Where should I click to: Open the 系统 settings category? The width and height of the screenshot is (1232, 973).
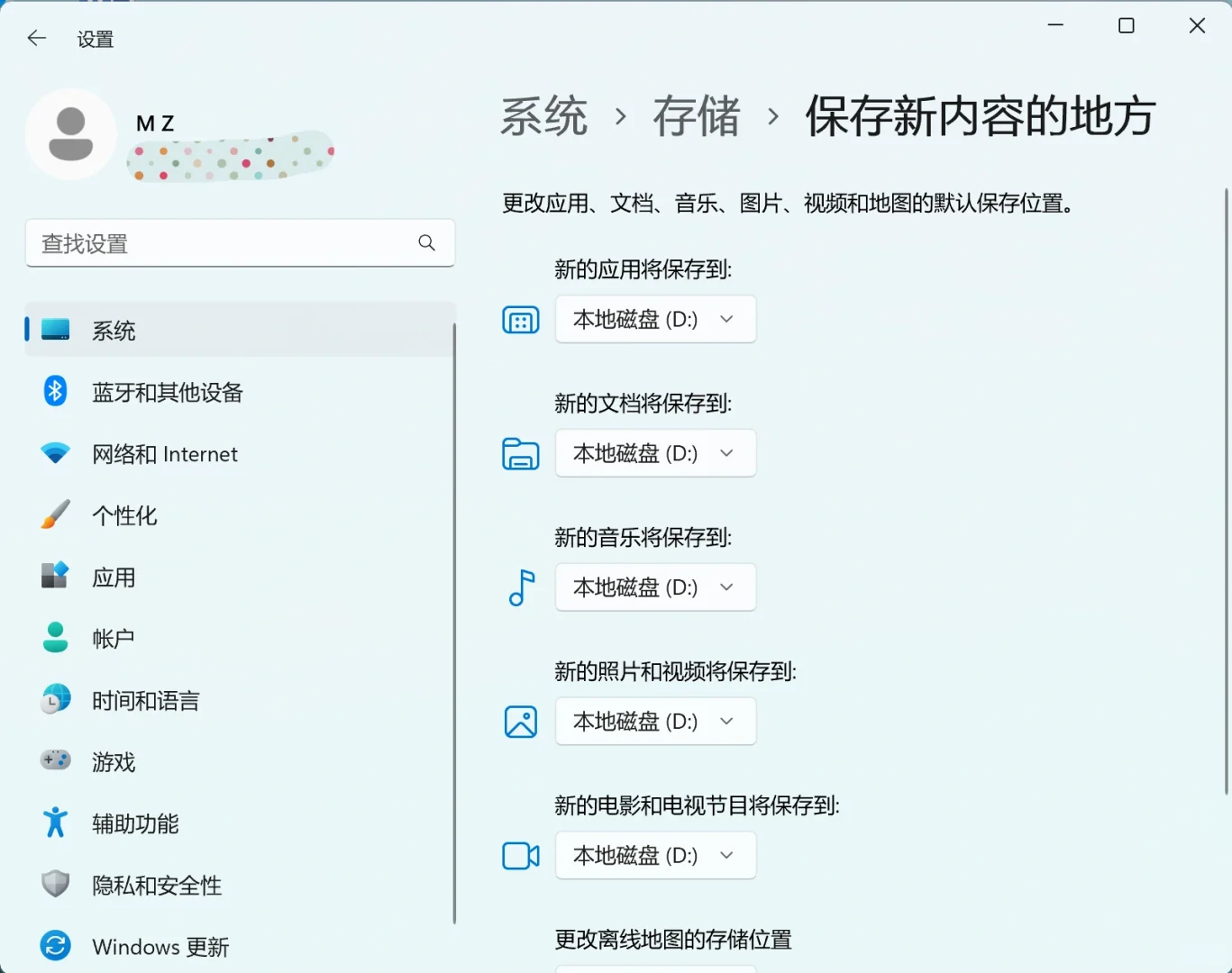click(x=240, y=330)
